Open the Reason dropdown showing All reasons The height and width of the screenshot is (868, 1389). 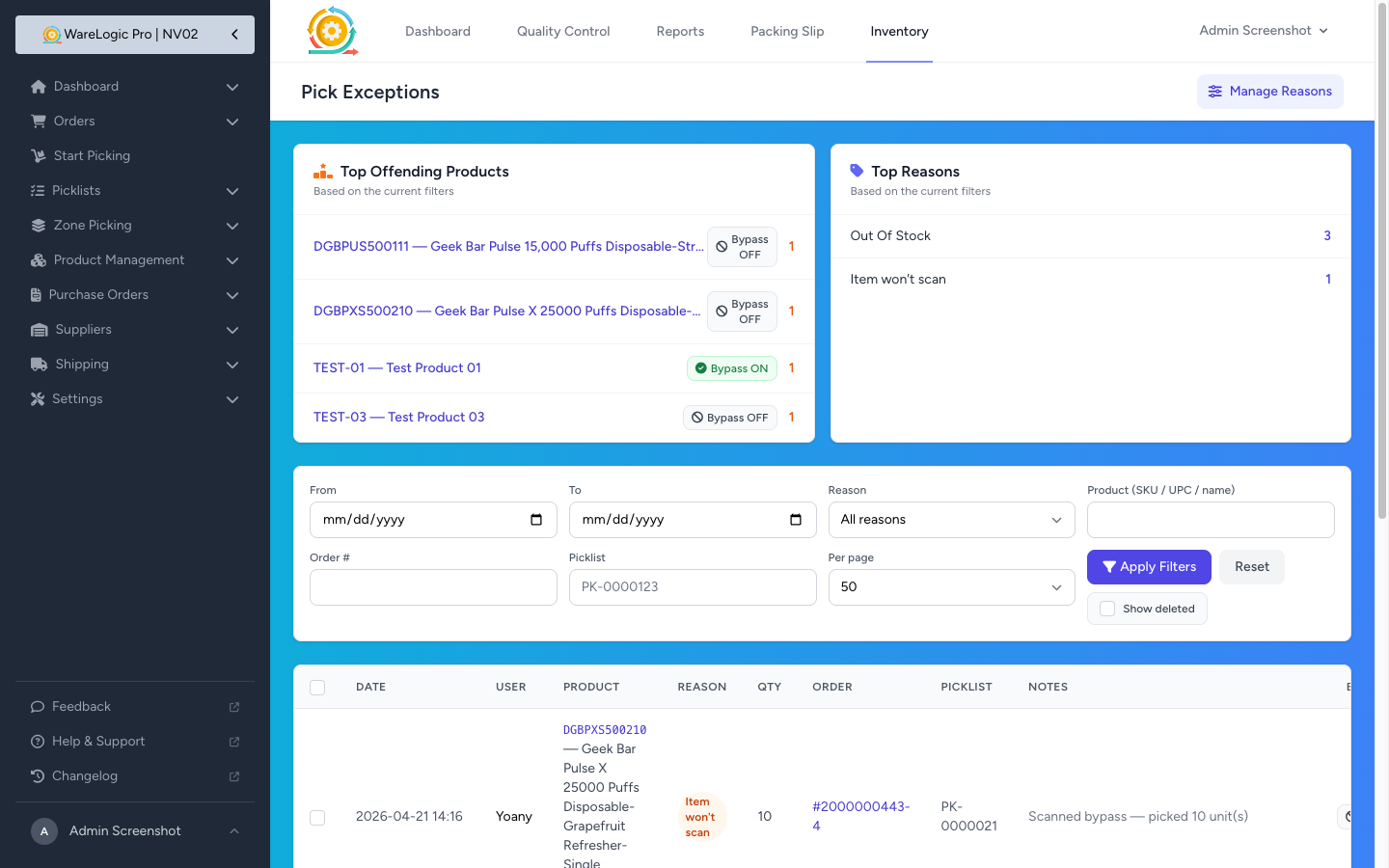click(951, 520)
